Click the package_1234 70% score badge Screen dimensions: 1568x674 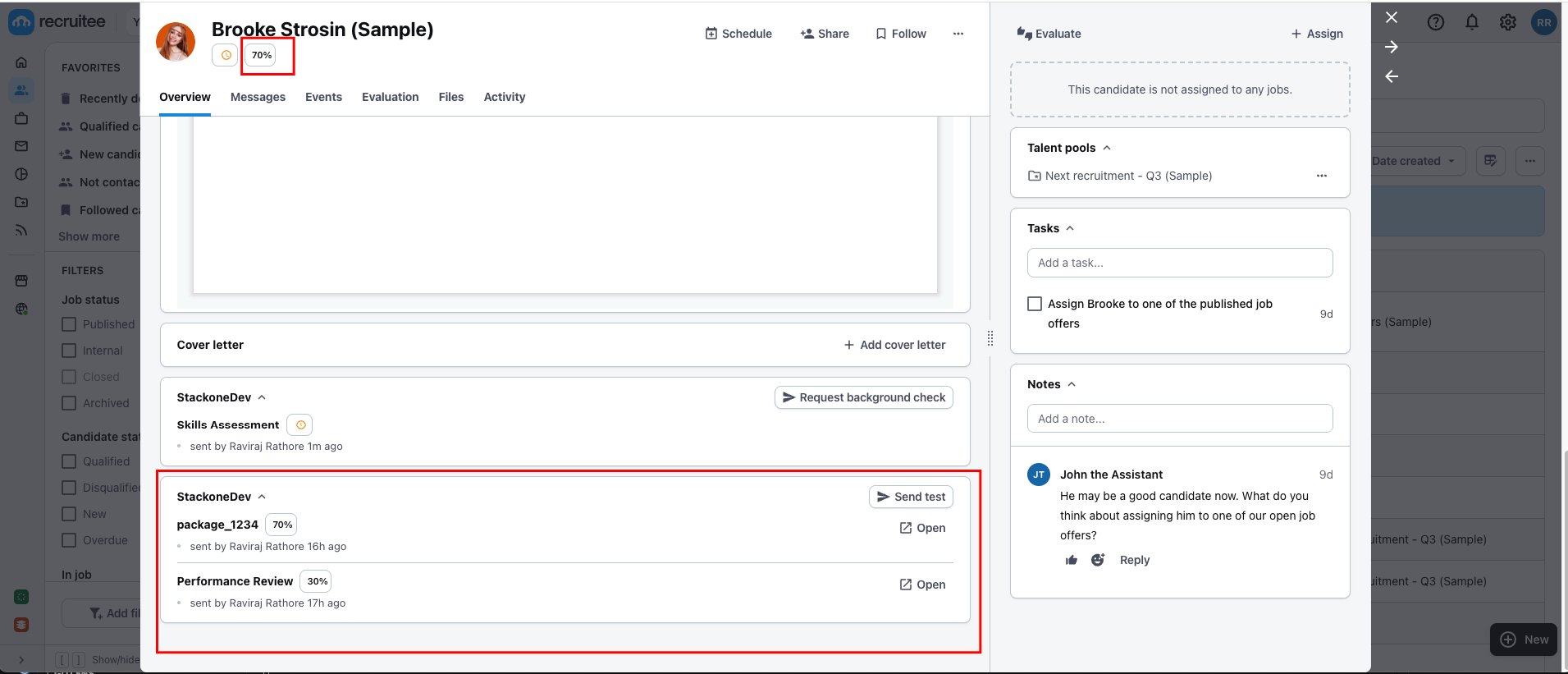coord(282,525)
